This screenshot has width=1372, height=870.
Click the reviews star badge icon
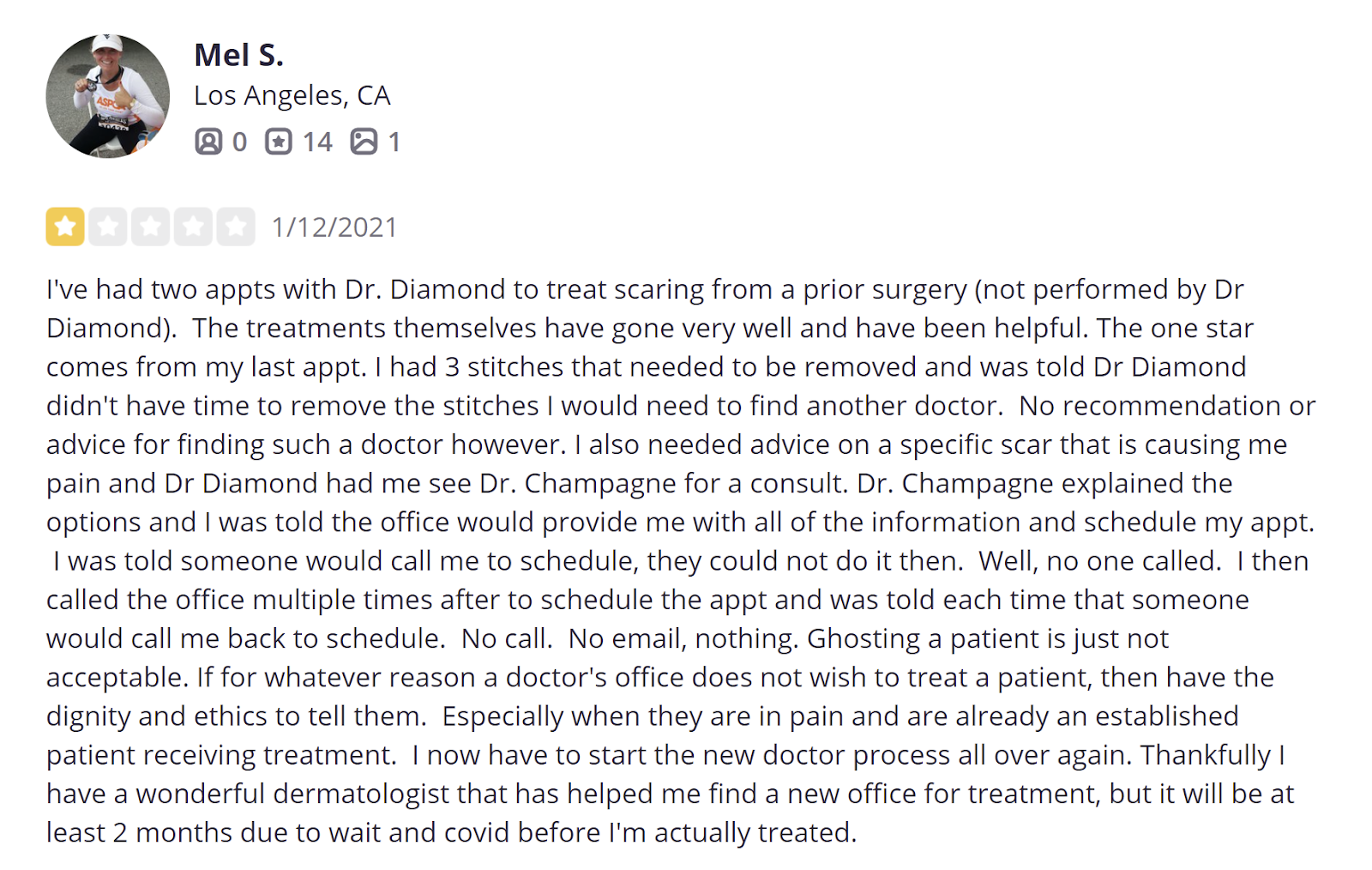[278, 142]
